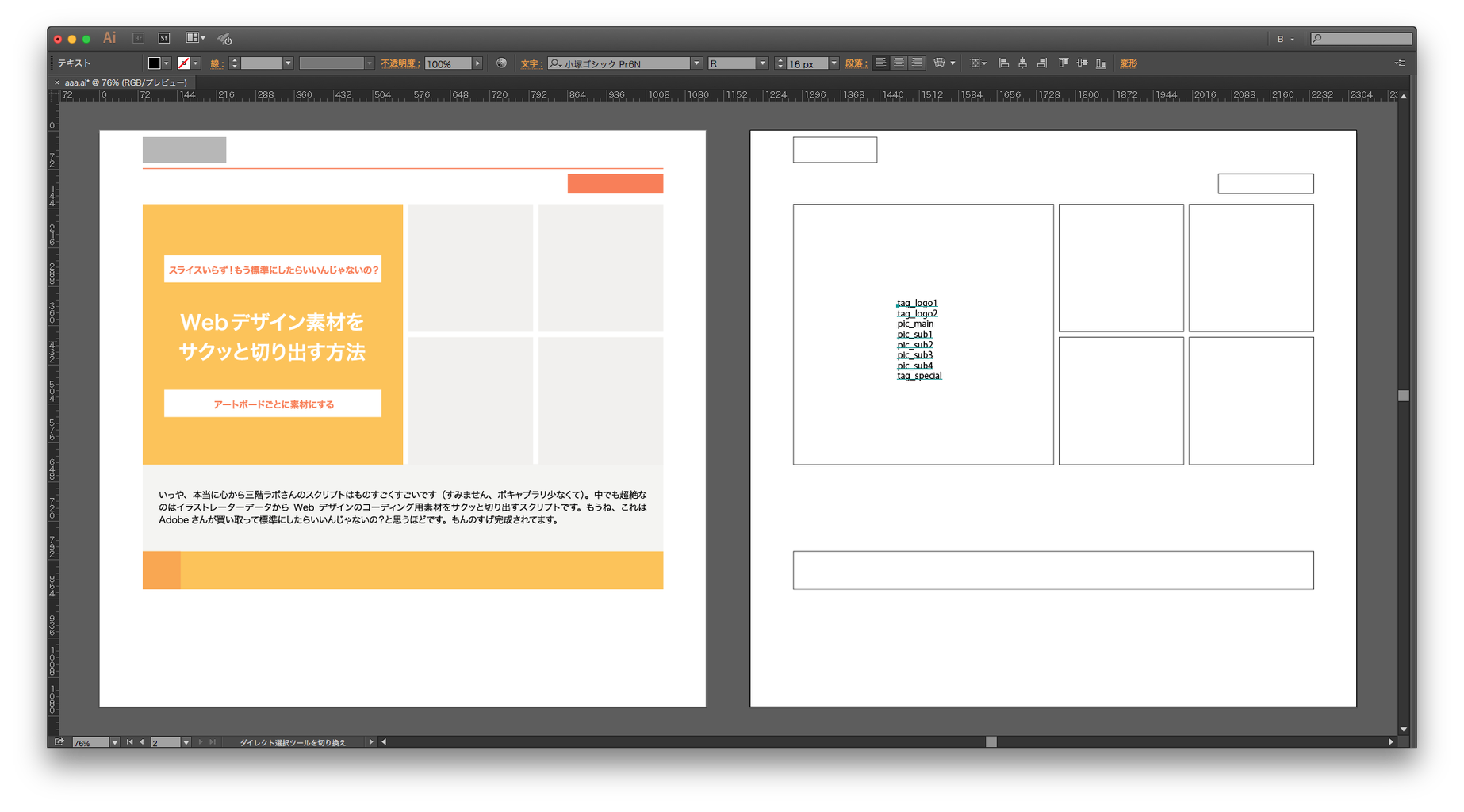Click the vertical scrollbar down arrow
Image resolution: width=1464 pixels, height=812 pixels.
pos(1404,729)
